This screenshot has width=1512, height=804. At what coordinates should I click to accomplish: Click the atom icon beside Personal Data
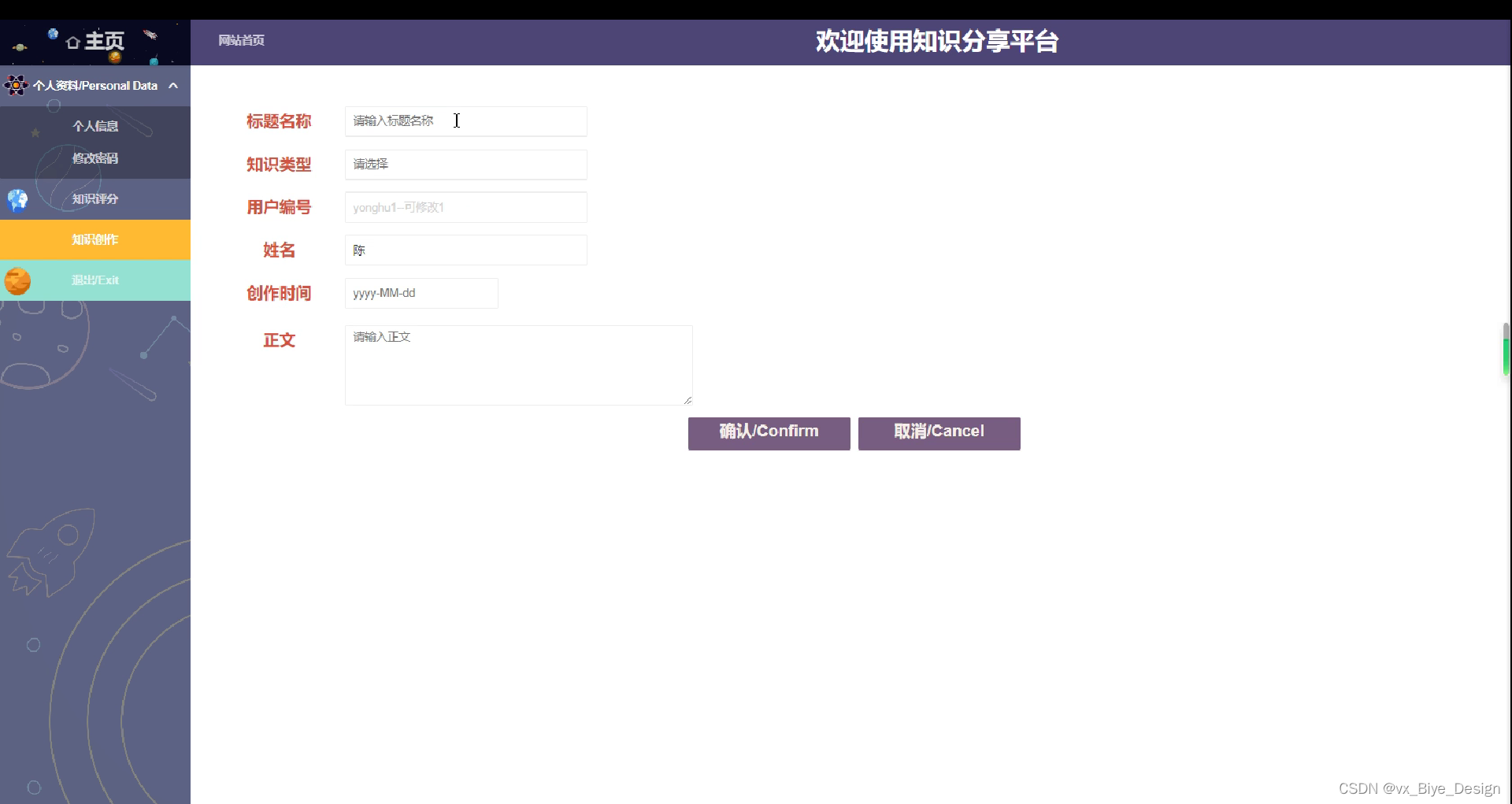coord(16,85)
